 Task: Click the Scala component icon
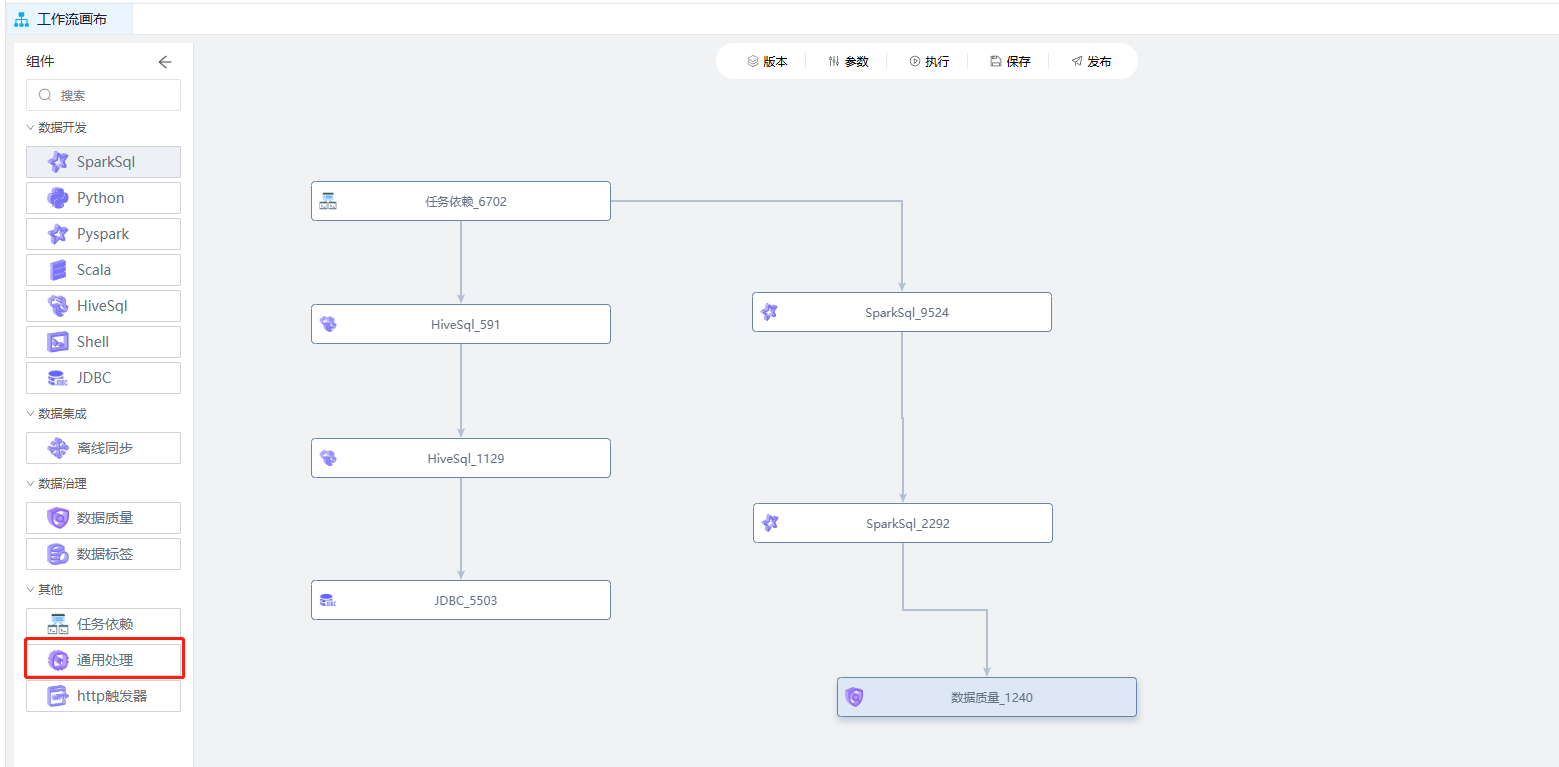pos(58,270)
